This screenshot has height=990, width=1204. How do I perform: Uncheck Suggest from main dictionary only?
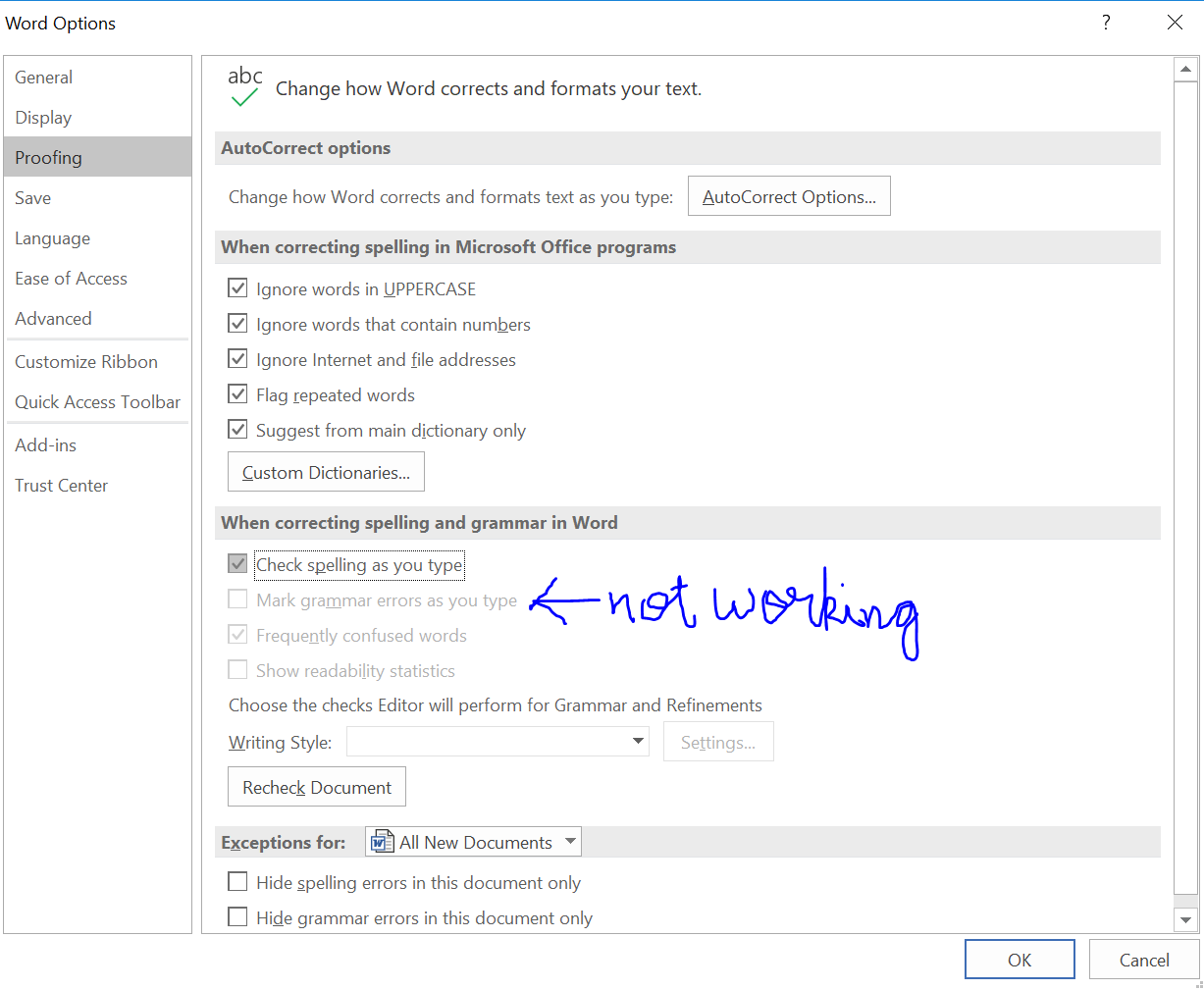coord(236,429)
